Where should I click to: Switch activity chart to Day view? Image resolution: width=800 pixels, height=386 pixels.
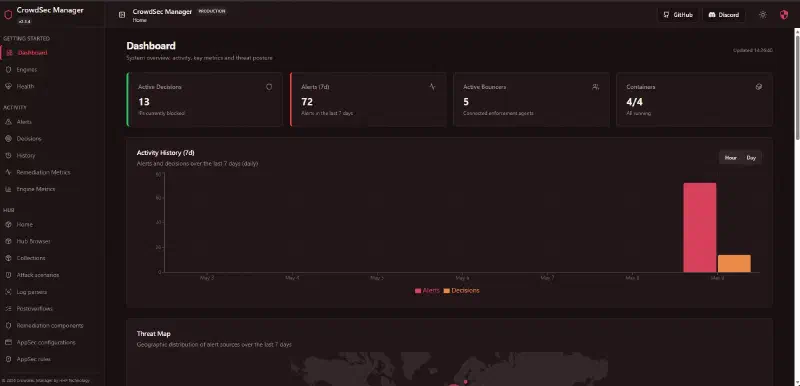[751, 158]
